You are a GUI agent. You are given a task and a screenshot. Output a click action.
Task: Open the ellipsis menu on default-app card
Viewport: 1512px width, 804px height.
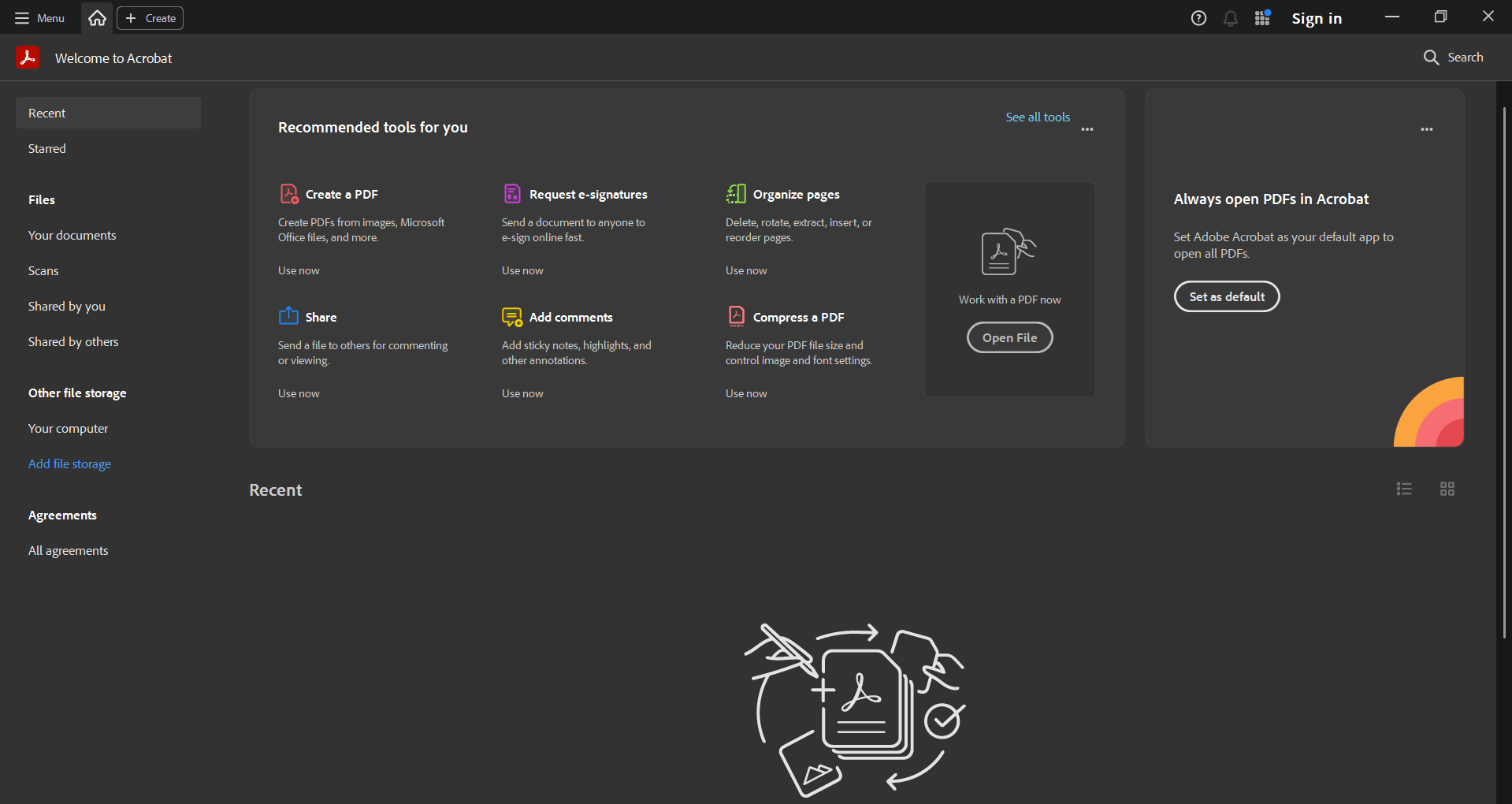1427,129
